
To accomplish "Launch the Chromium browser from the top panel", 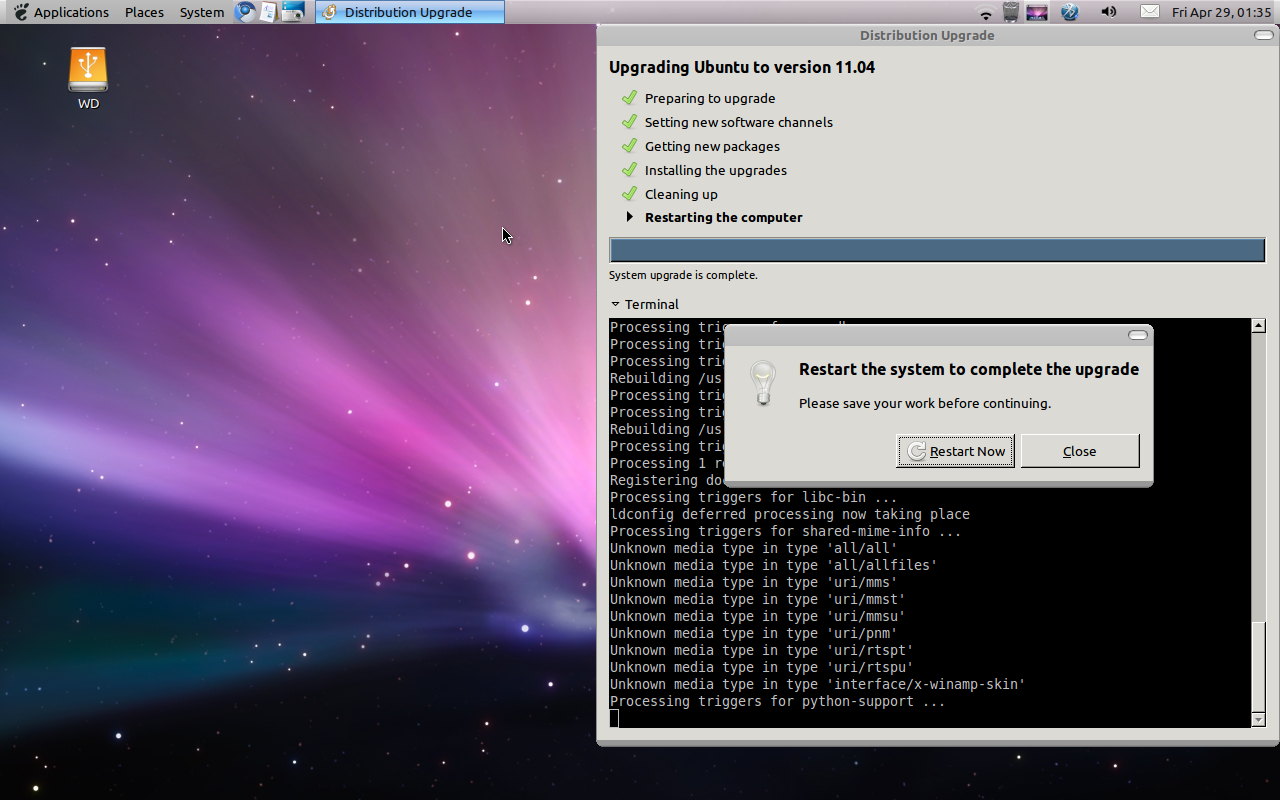I will tap(245, 12).
